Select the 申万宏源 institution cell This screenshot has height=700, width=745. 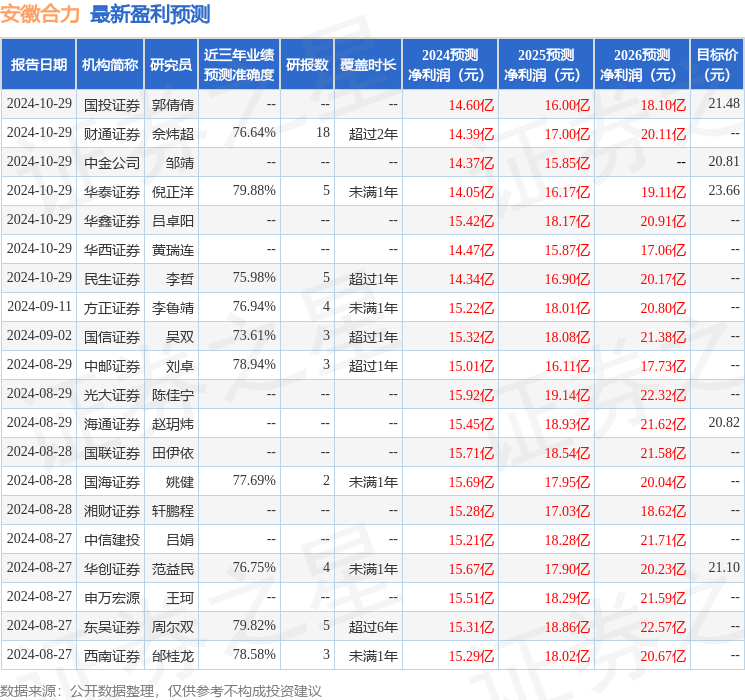coord(112,598)
